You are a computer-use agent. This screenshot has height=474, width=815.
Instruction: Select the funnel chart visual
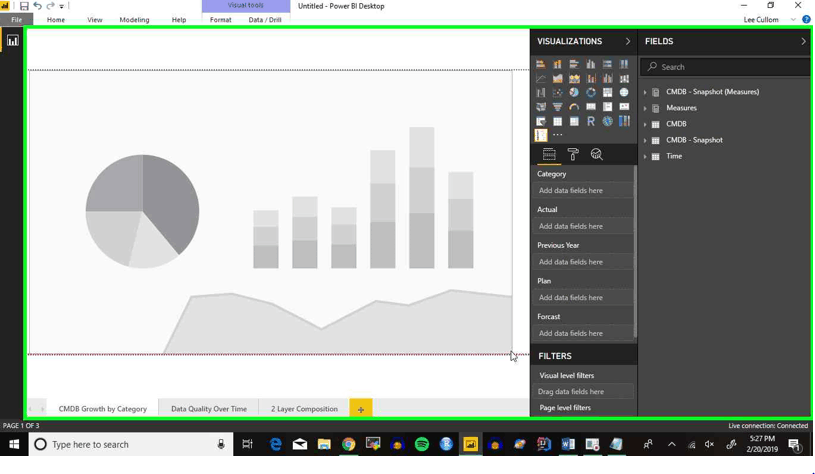click(x=557, y=107)
